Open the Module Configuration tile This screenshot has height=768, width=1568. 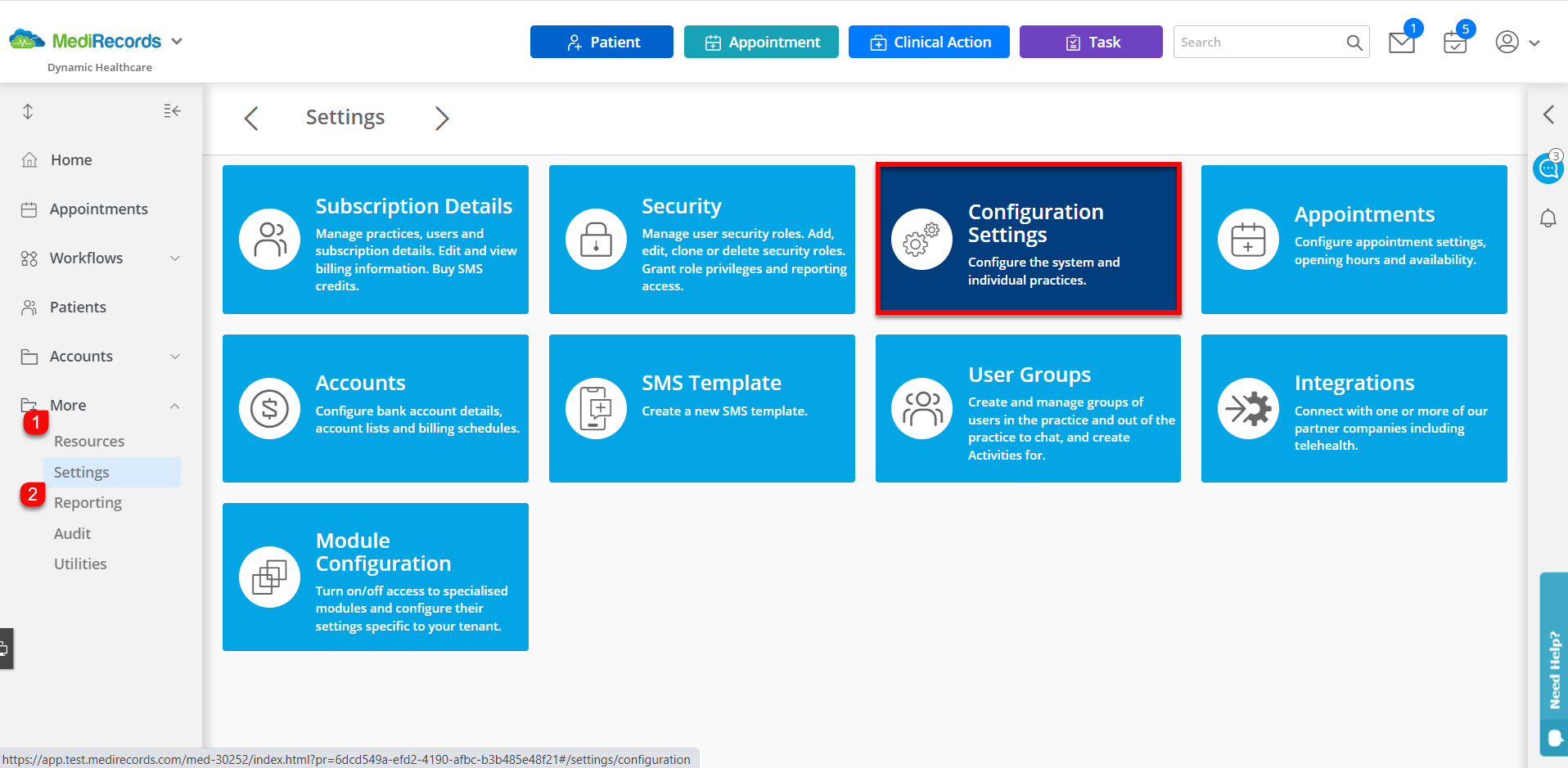376,577
